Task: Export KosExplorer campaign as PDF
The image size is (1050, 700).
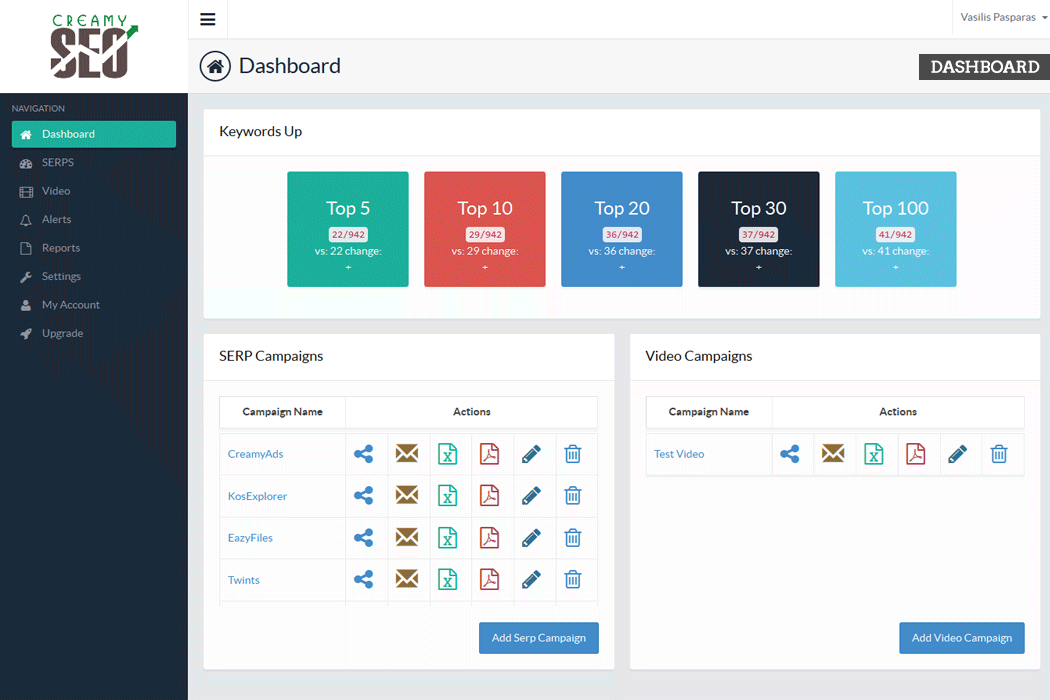Action: point(490,496)
